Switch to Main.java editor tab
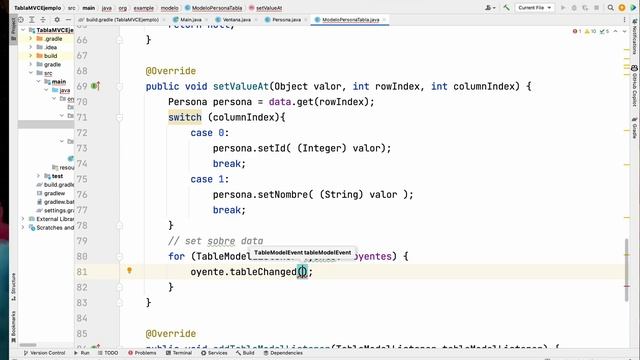Image resolution: width=640 pixels, height=360 pixels. (x=190, y=20)
